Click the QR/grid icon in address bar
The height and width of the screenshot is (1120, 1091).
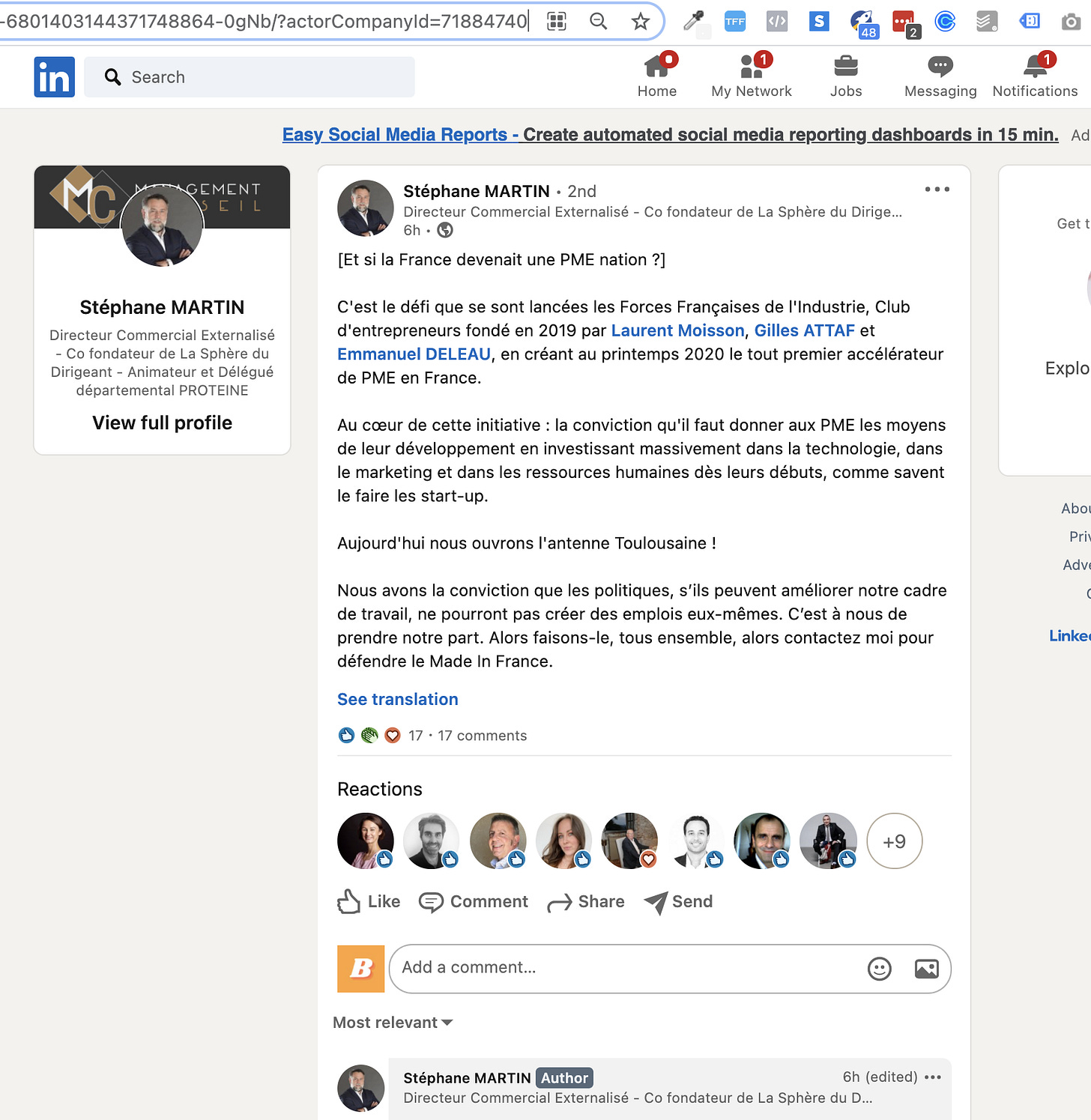click(x=557, y=21)
